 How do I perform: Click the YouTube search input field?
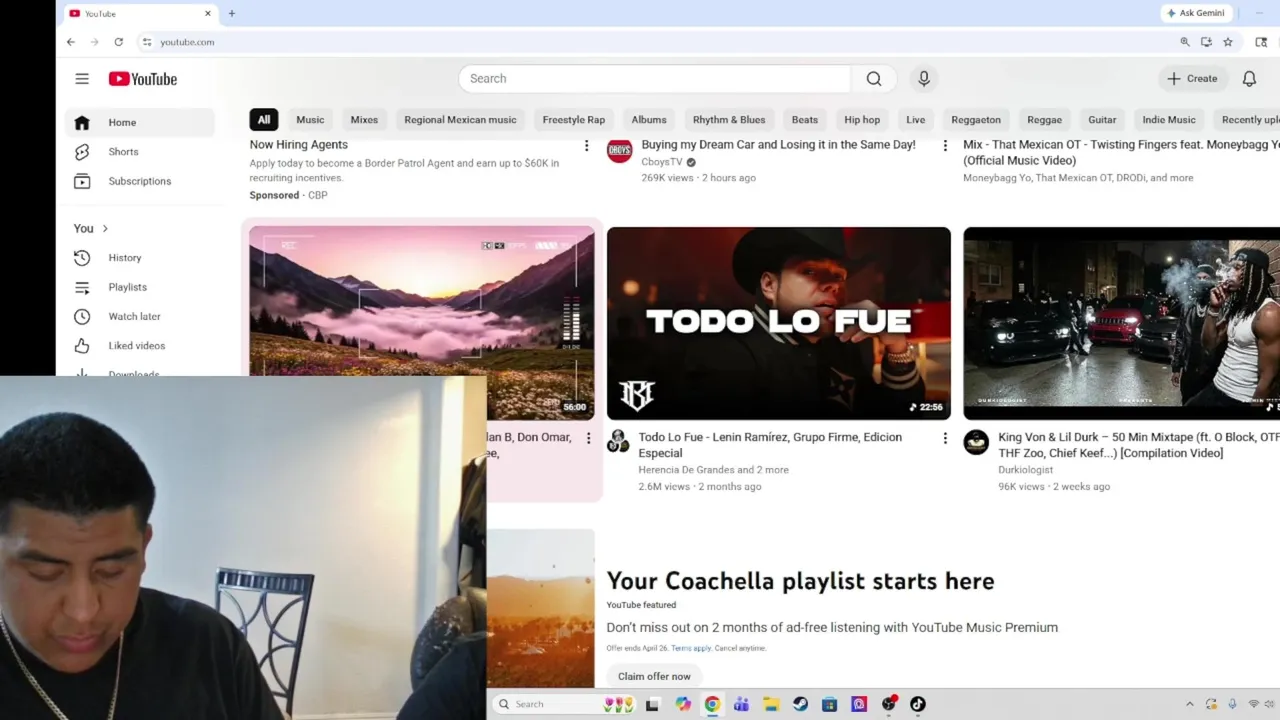[655, 79]
